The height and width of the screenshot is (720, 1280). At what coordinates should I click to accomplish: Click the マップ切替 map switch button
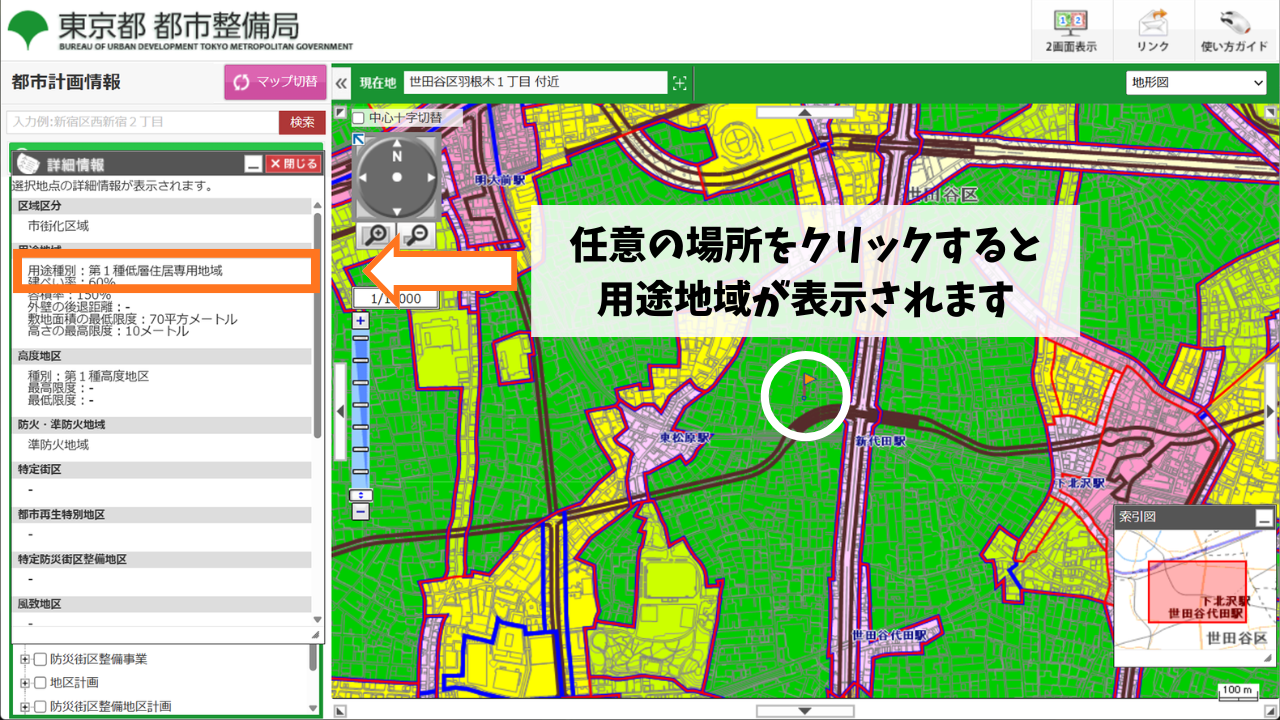click(275, 82)
